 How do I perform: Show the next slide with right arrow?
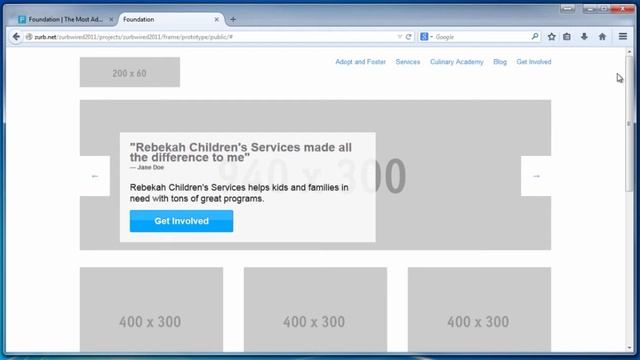click(x=536, y=176)
